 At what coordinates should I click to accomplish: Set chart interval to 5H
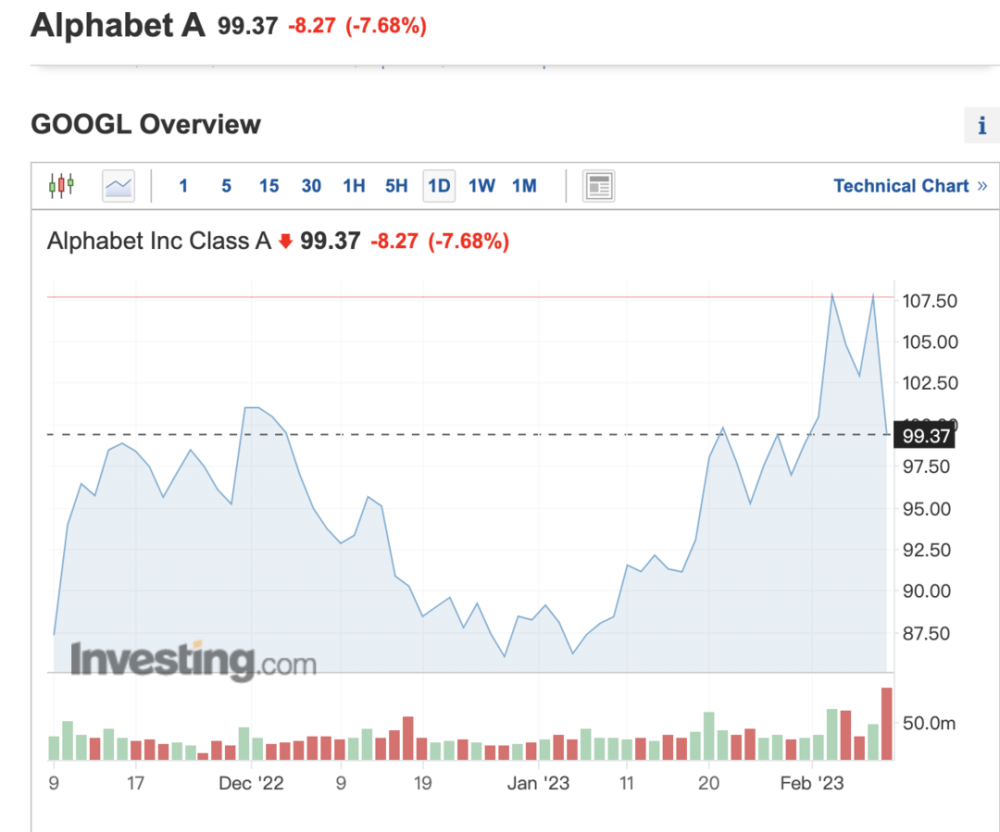(x=396, y=186)
